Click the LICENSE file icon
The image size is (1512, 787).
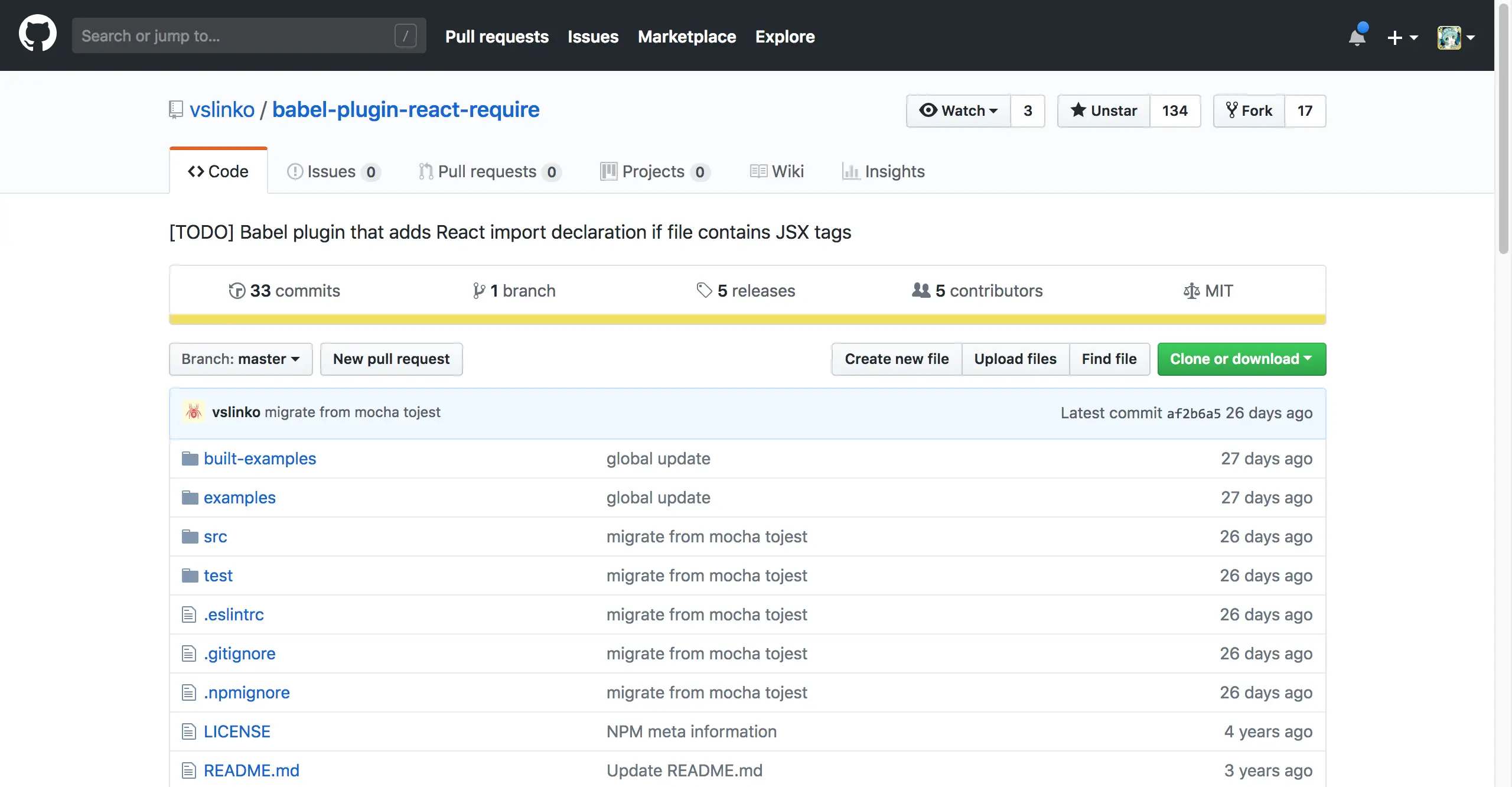pyautogui.click(x=189, y=731)
